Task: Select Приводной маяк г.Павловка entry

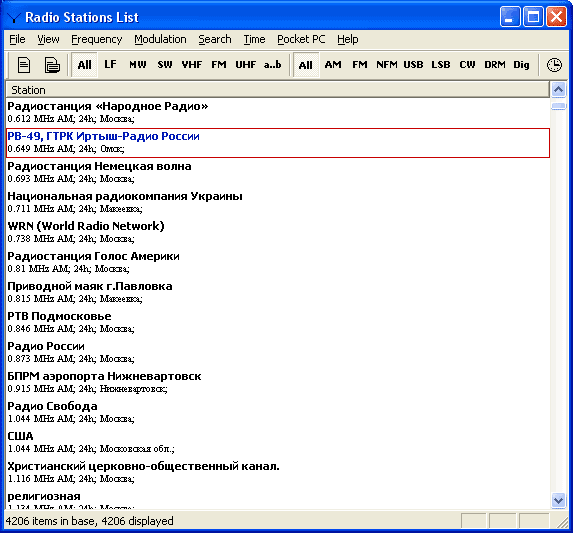Action: [x=278, y=292]
